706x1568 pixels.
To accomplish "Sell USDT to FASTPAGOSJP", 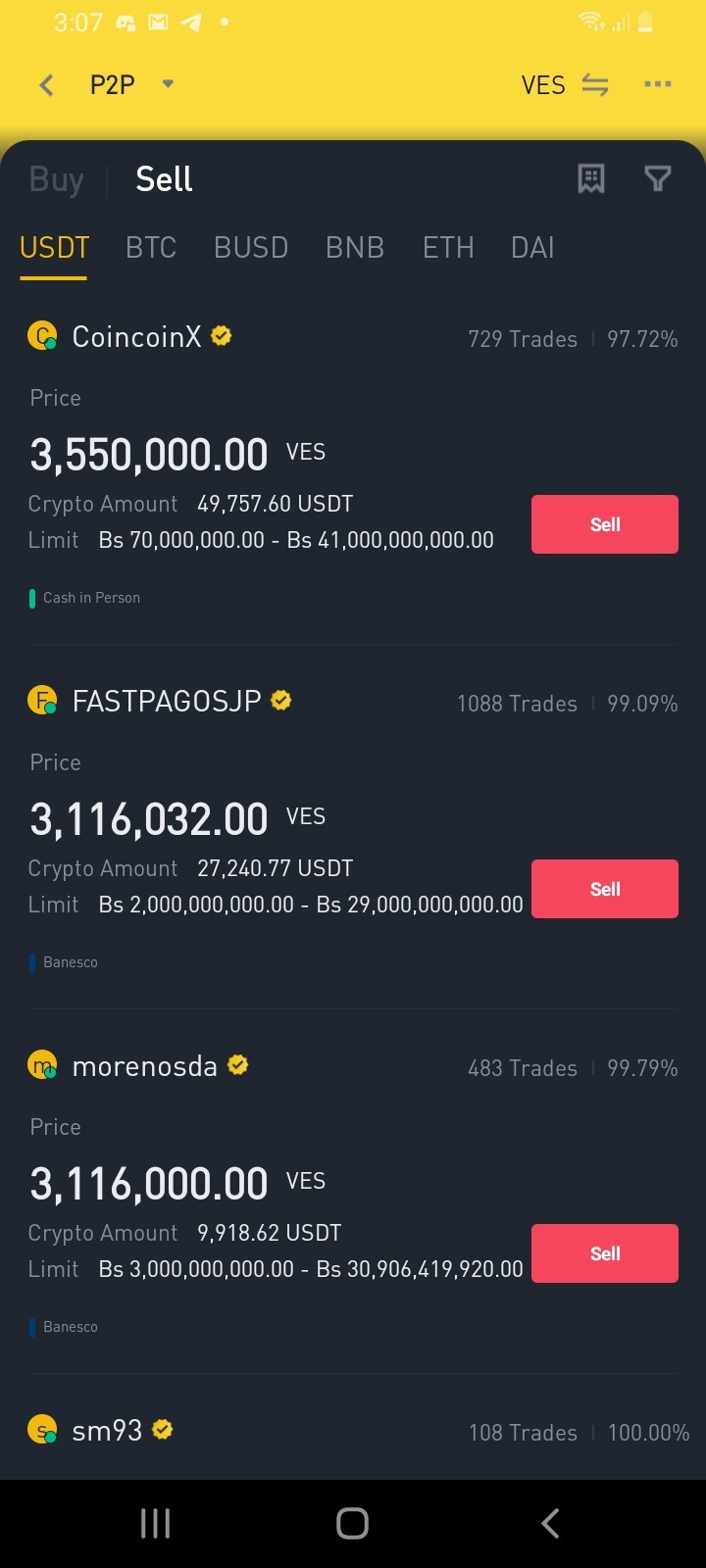I will point(605,889).
